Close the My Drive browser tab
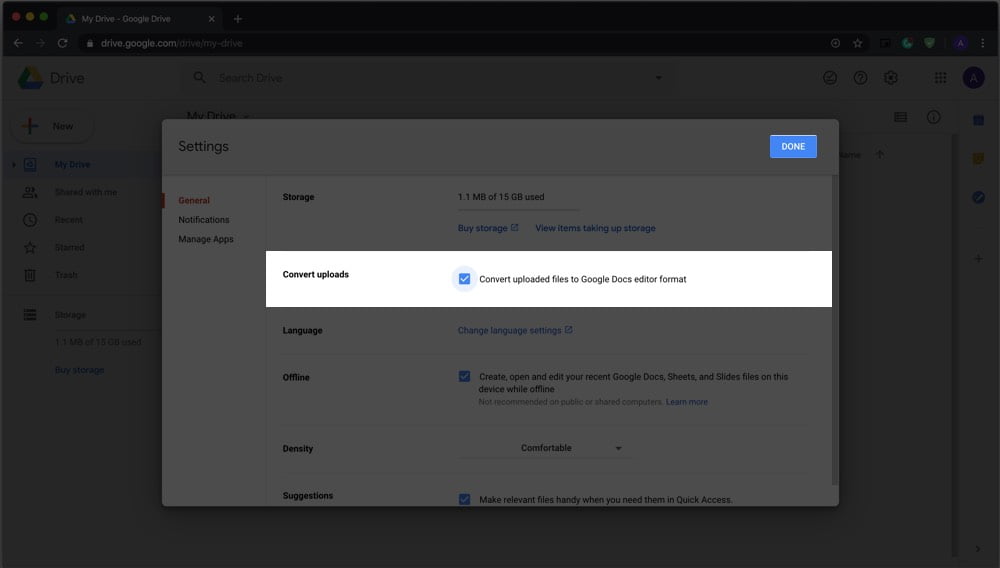 point(211,19)
